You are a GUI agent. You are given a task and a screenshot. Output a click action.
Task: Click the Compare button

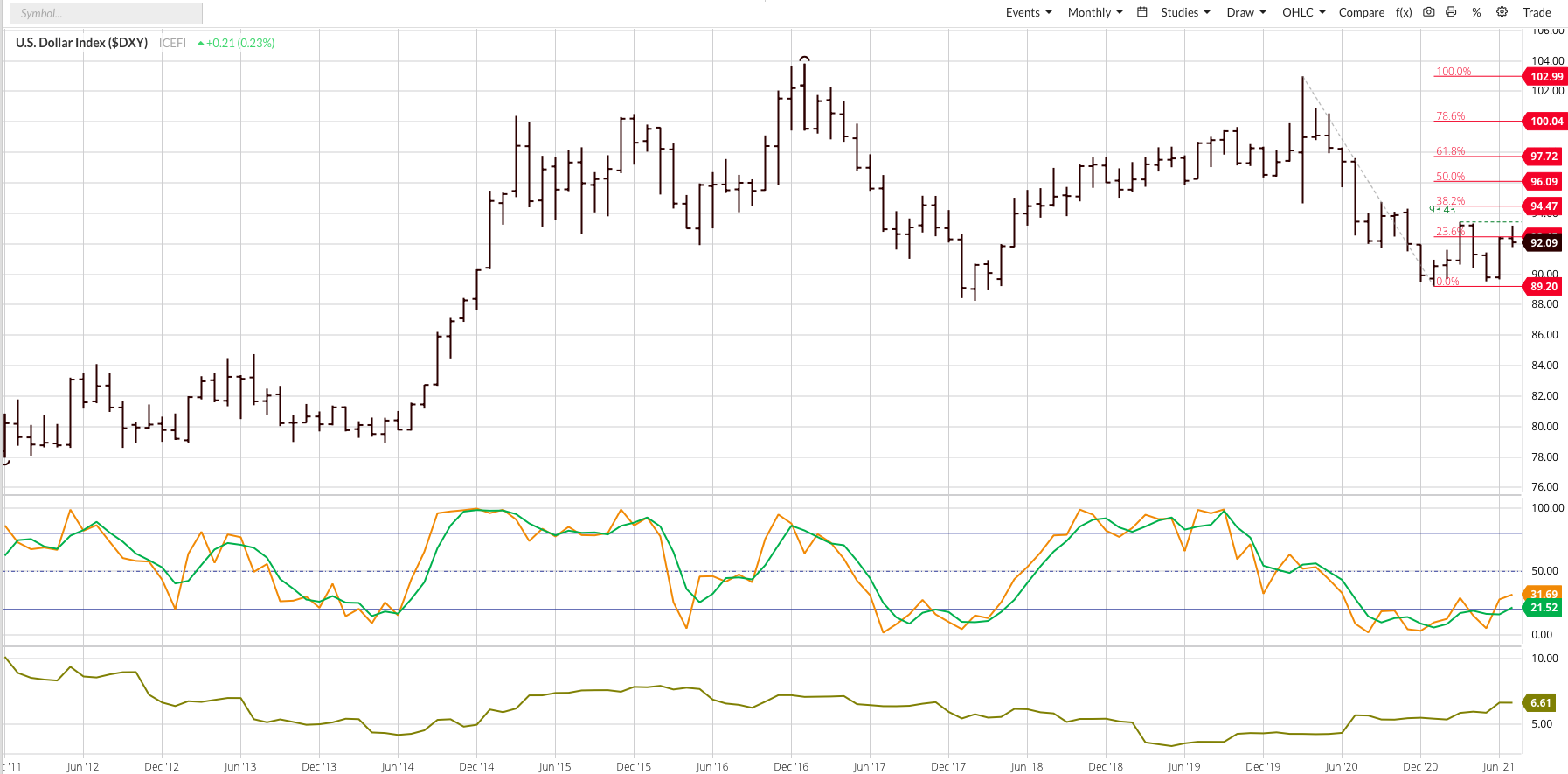pyautogui.click(x=1361, y=12)
